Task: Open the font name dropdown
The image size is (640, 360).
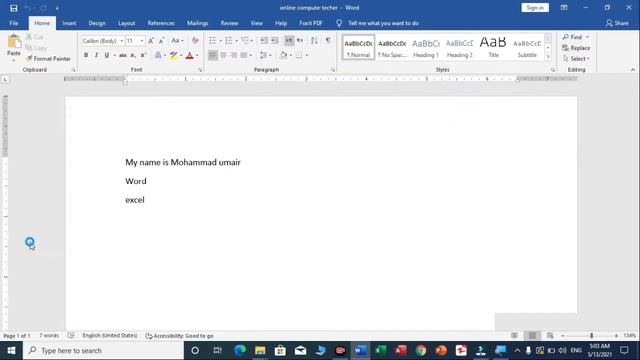Action: click(x=122, y=41)
